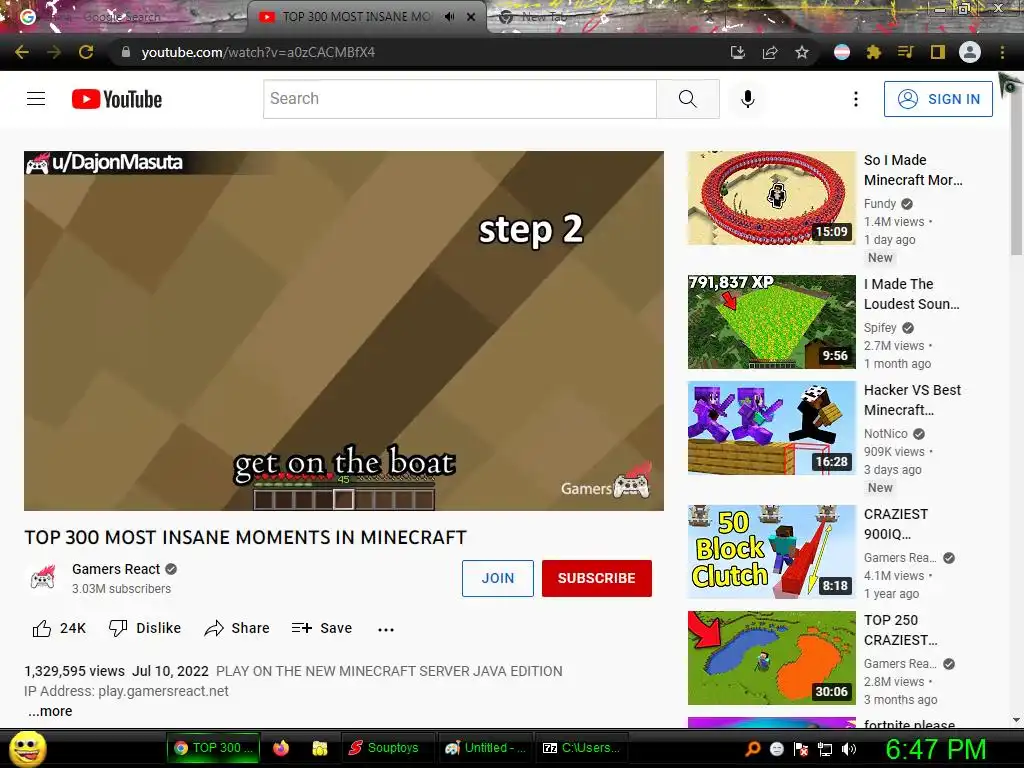Search with voice microphone icon
Screen dimensions: 1024x768
point(748,99)
